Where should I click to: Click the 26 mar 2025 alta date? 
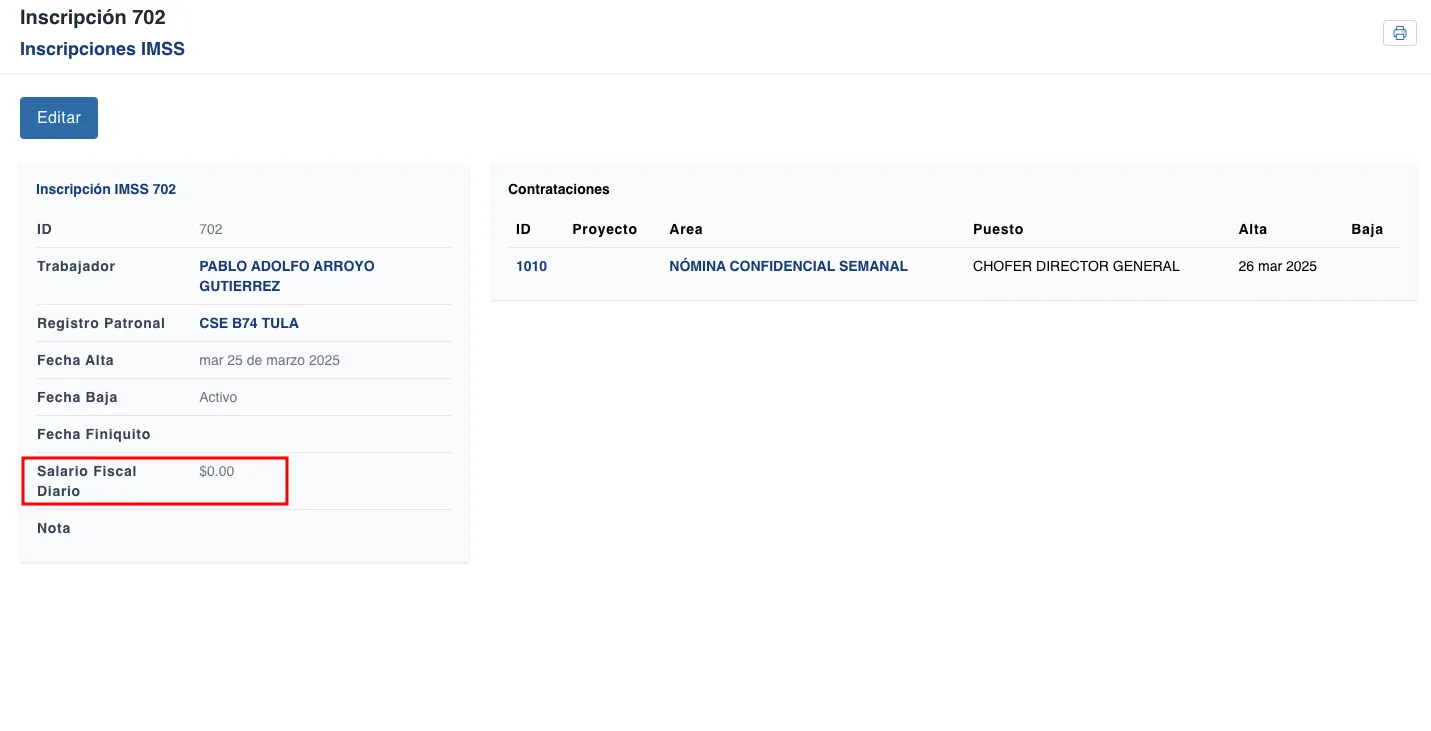coord(1277,266)
